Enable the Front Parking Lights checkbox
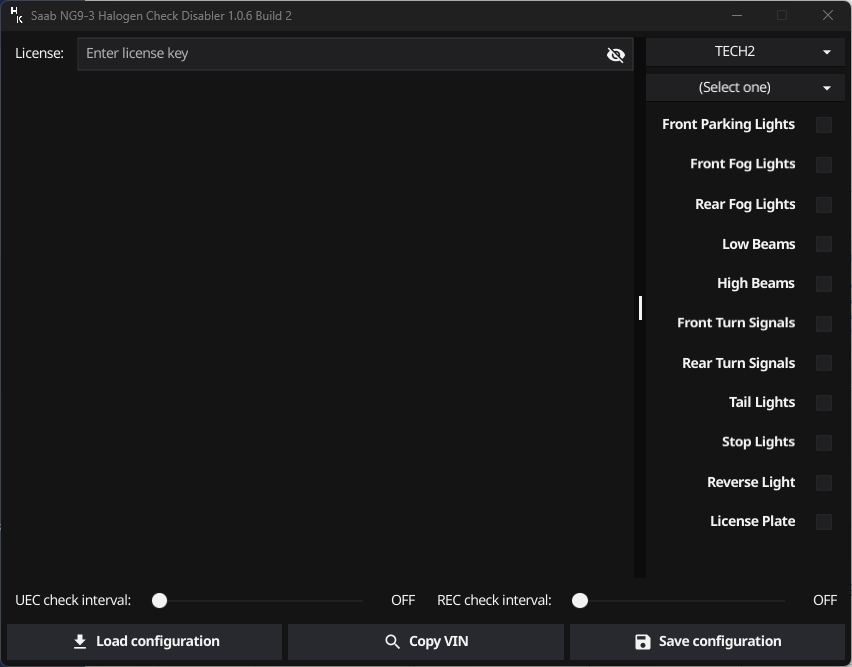852x667 pixels. [x=824, y=124]
